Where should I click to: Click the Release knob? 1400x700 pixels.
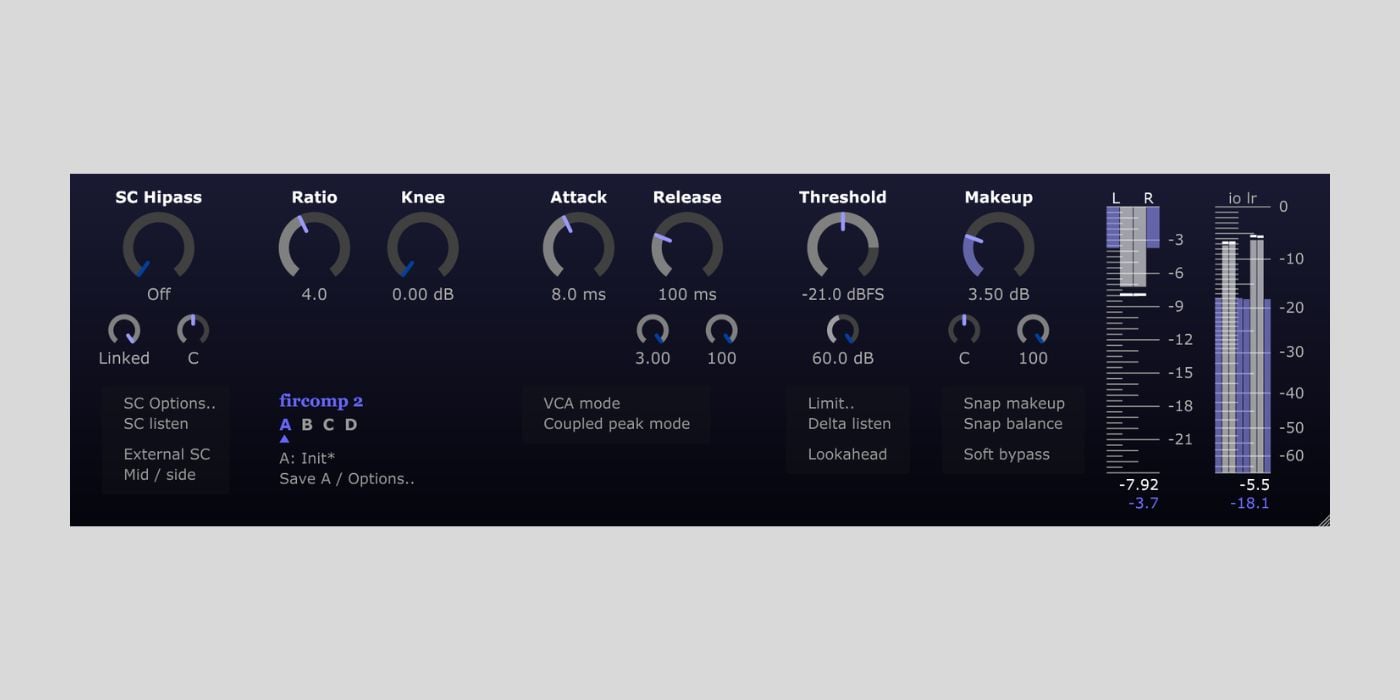[x=687, y=246]
